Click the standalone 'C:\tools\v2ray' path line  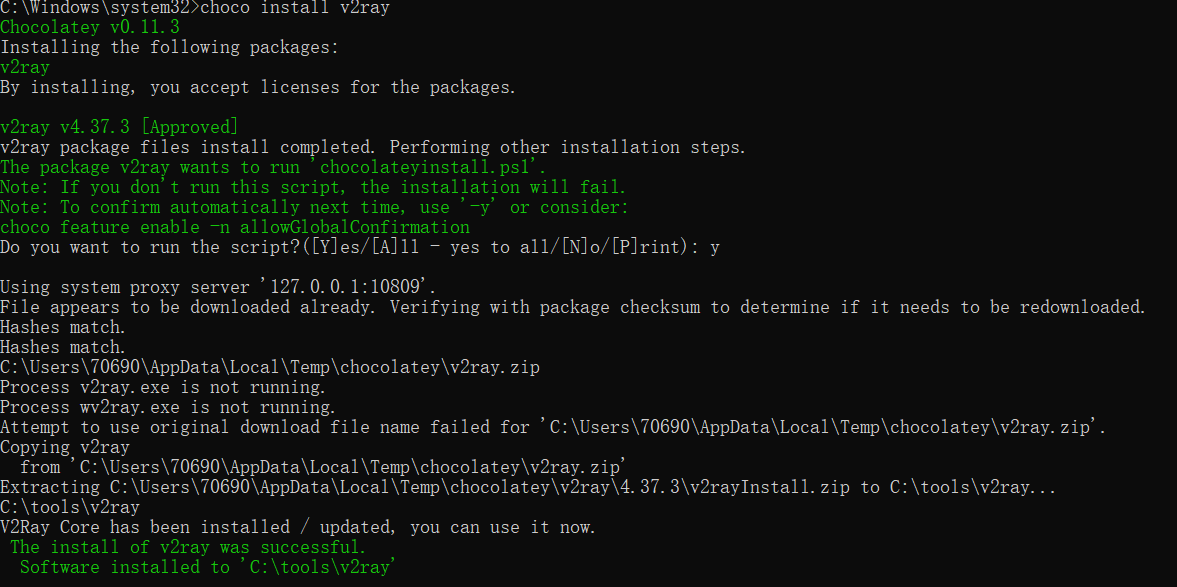(x=70, y=507)
